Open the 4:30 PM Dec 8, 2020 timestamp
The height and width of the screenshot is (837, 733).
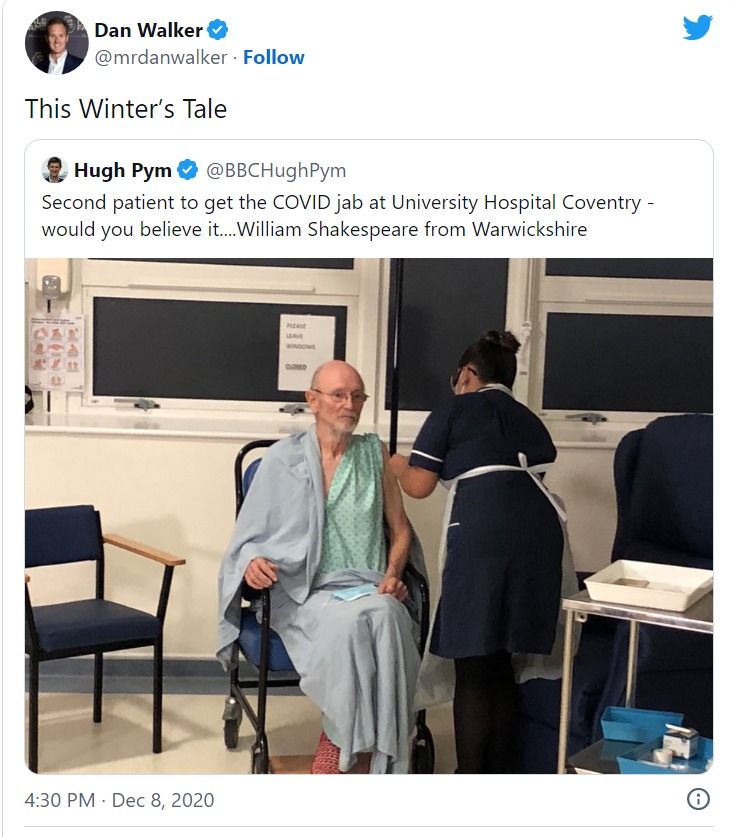click(x=119, y=800)
